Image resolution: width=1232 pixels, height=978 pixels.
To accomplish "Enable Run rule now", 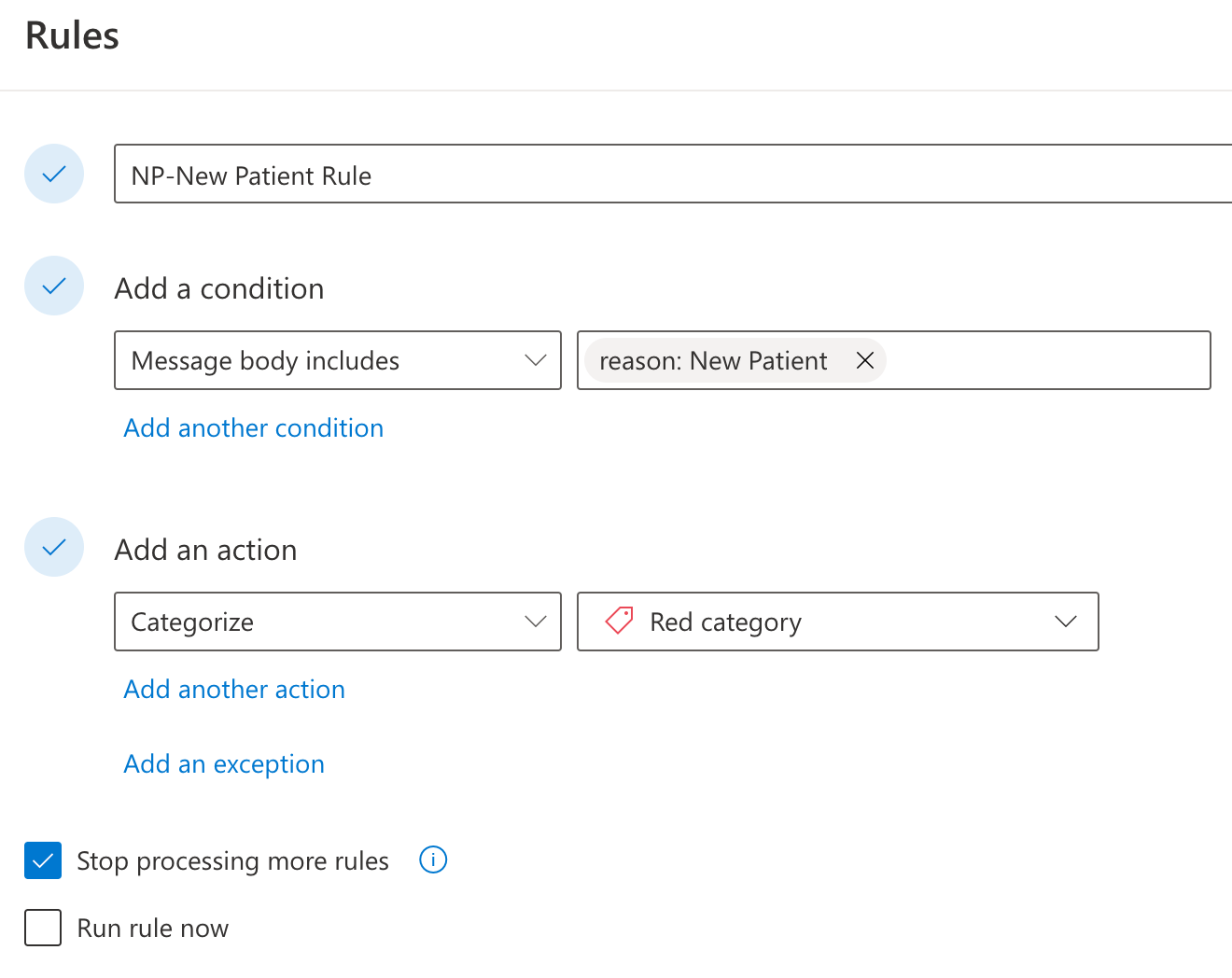I will tap(42, 928).
